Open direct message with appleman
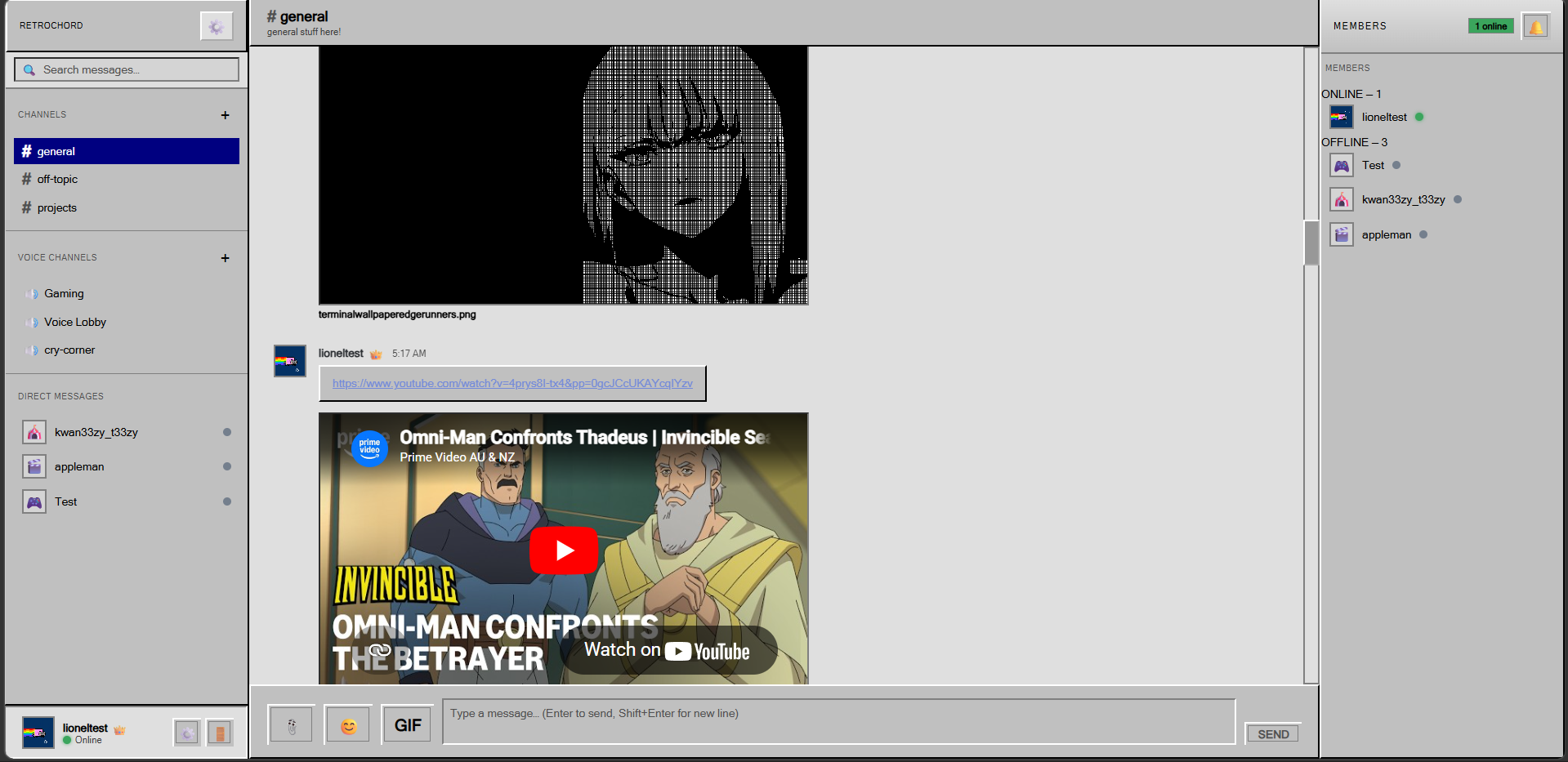1568x762 pixels. pyautogui.click(x=127, y=466)
